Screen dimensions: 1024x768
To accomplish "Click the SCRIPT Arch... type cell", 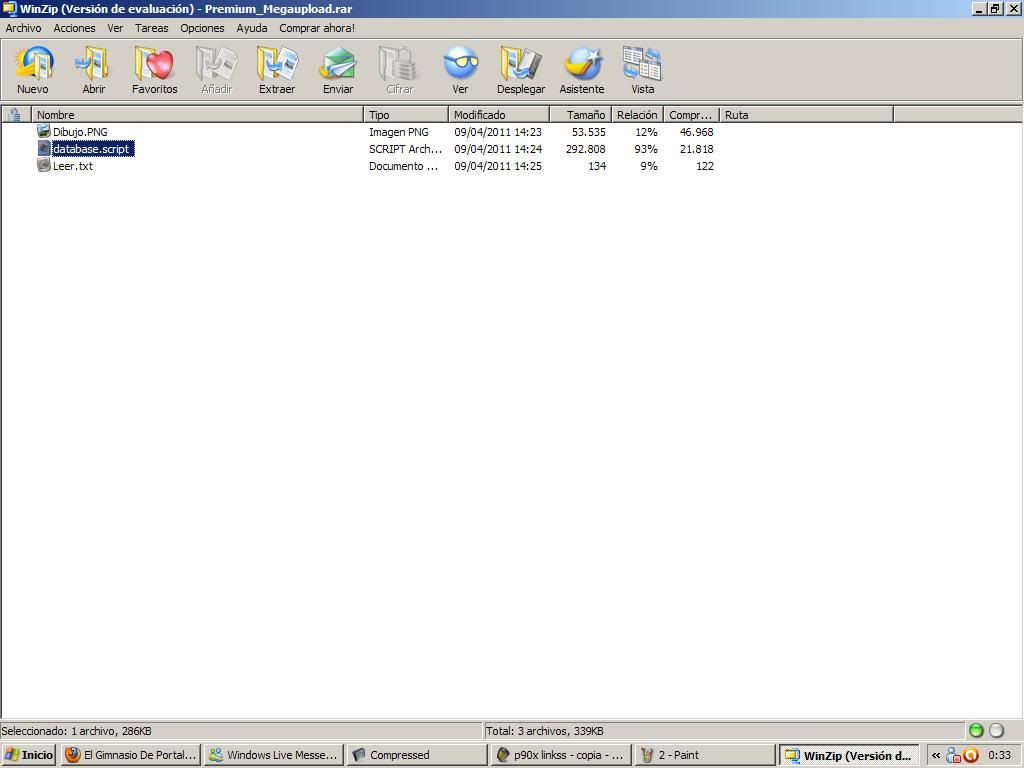I will point(406,149).
